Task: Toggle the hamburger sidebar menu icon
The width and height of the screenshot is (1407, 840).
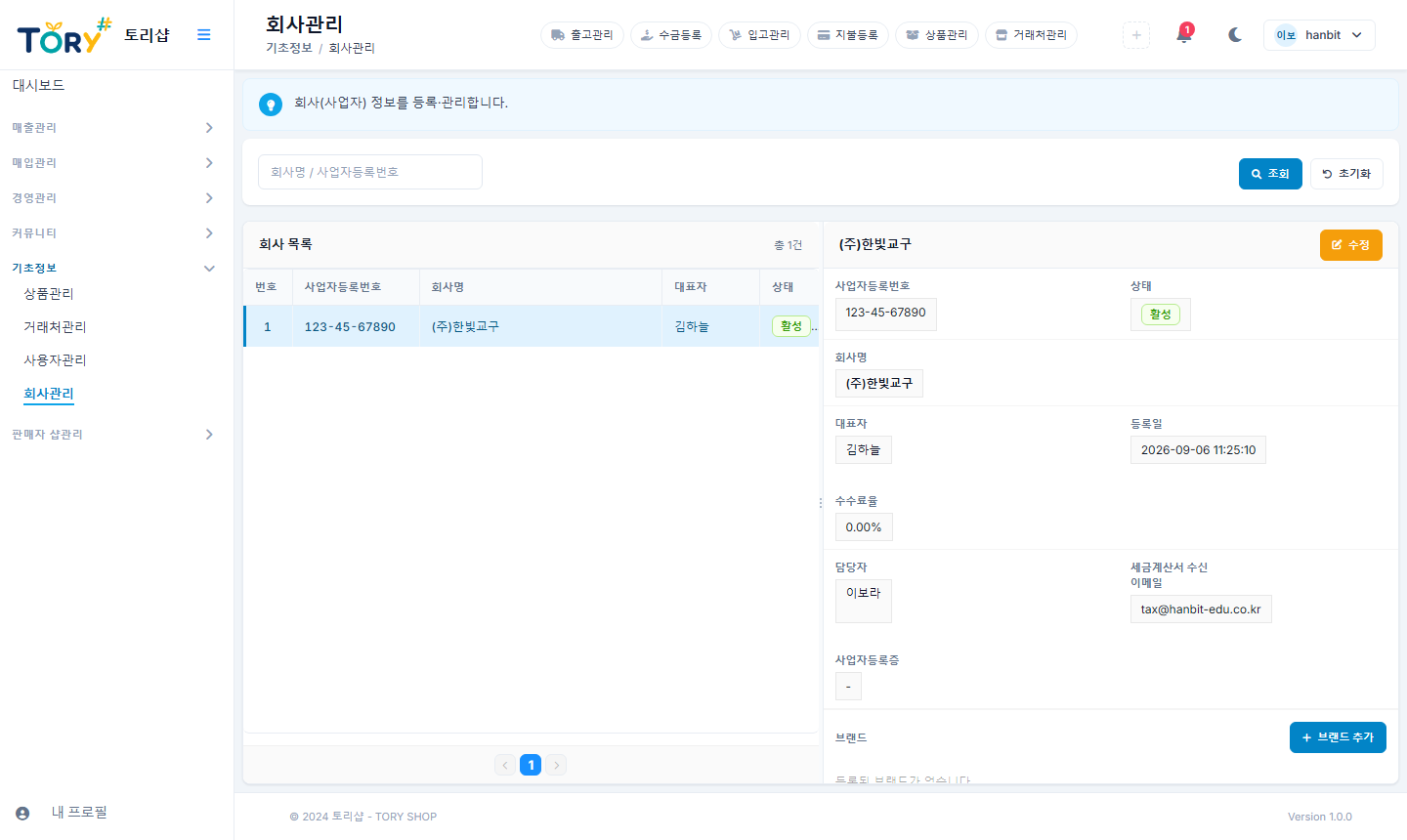Action: point(204,35)
